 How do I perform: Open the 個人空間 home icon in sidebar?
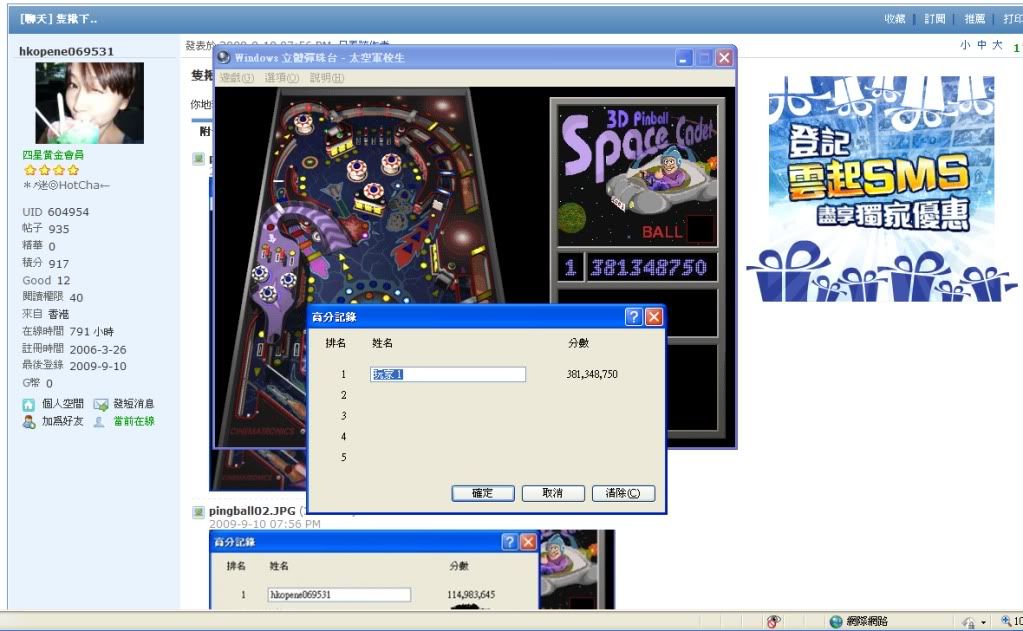click(29, 405)
